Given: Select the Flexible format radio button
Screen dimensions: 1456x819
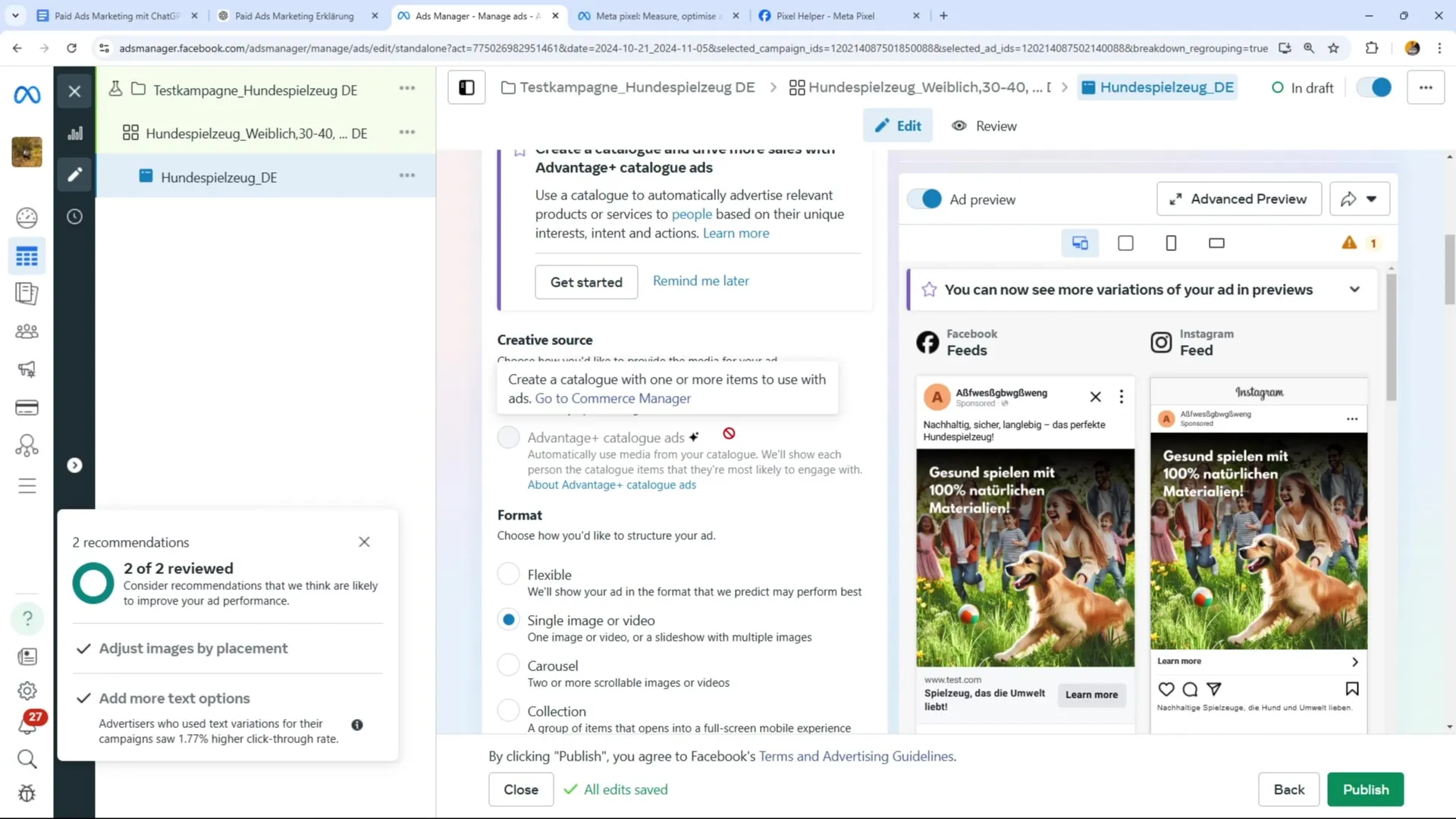Looking at the screenshot, I should (508, 574).
